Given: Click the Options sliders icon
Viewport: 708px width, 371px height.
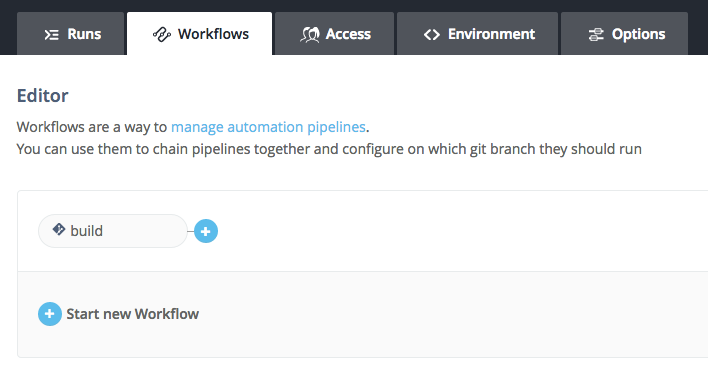Looking at the screenshot, I should tap(596, 34).
